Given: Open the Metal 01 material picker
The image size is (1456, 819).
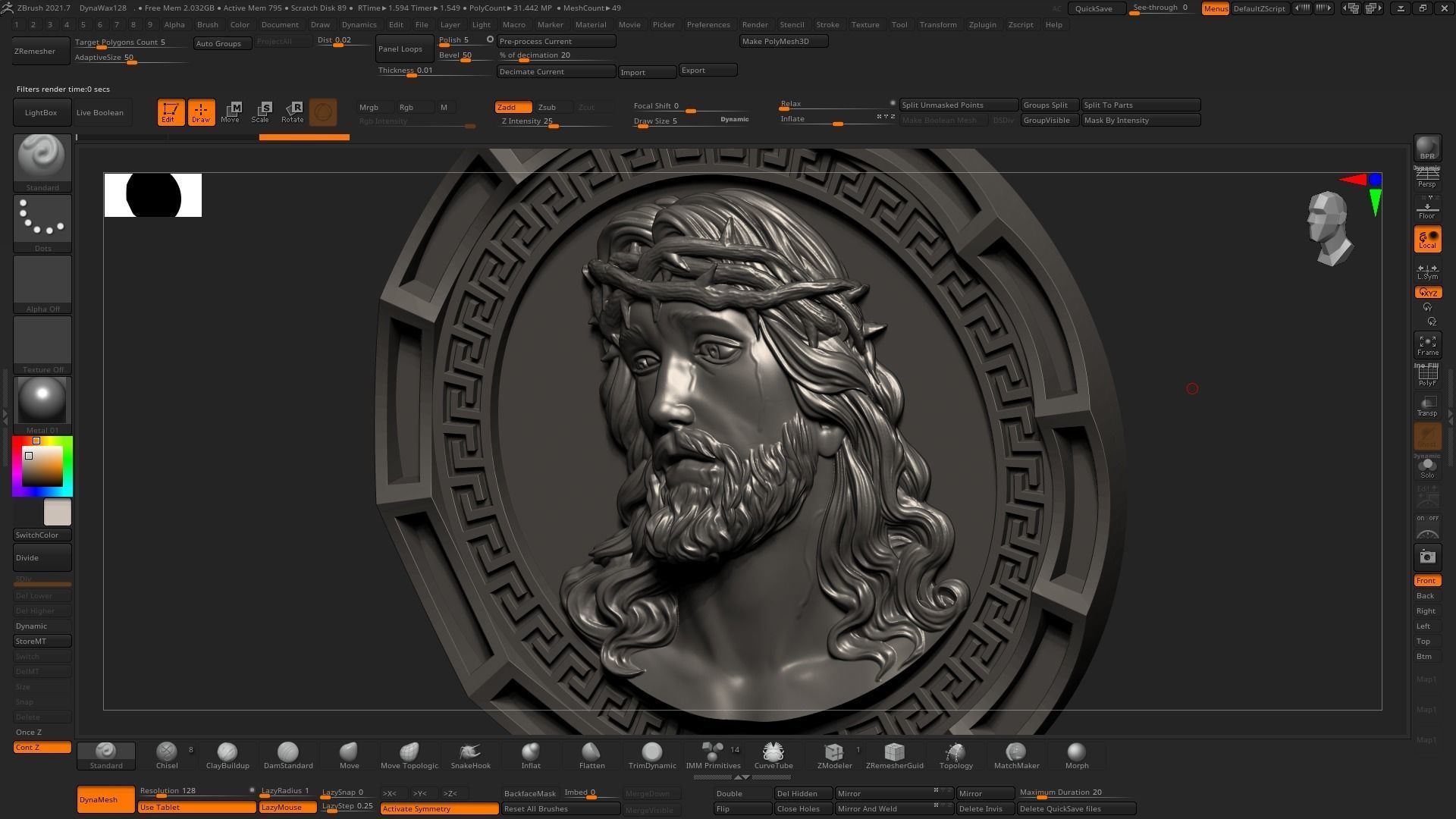Looking at the screenshot, I should point(42,405).
